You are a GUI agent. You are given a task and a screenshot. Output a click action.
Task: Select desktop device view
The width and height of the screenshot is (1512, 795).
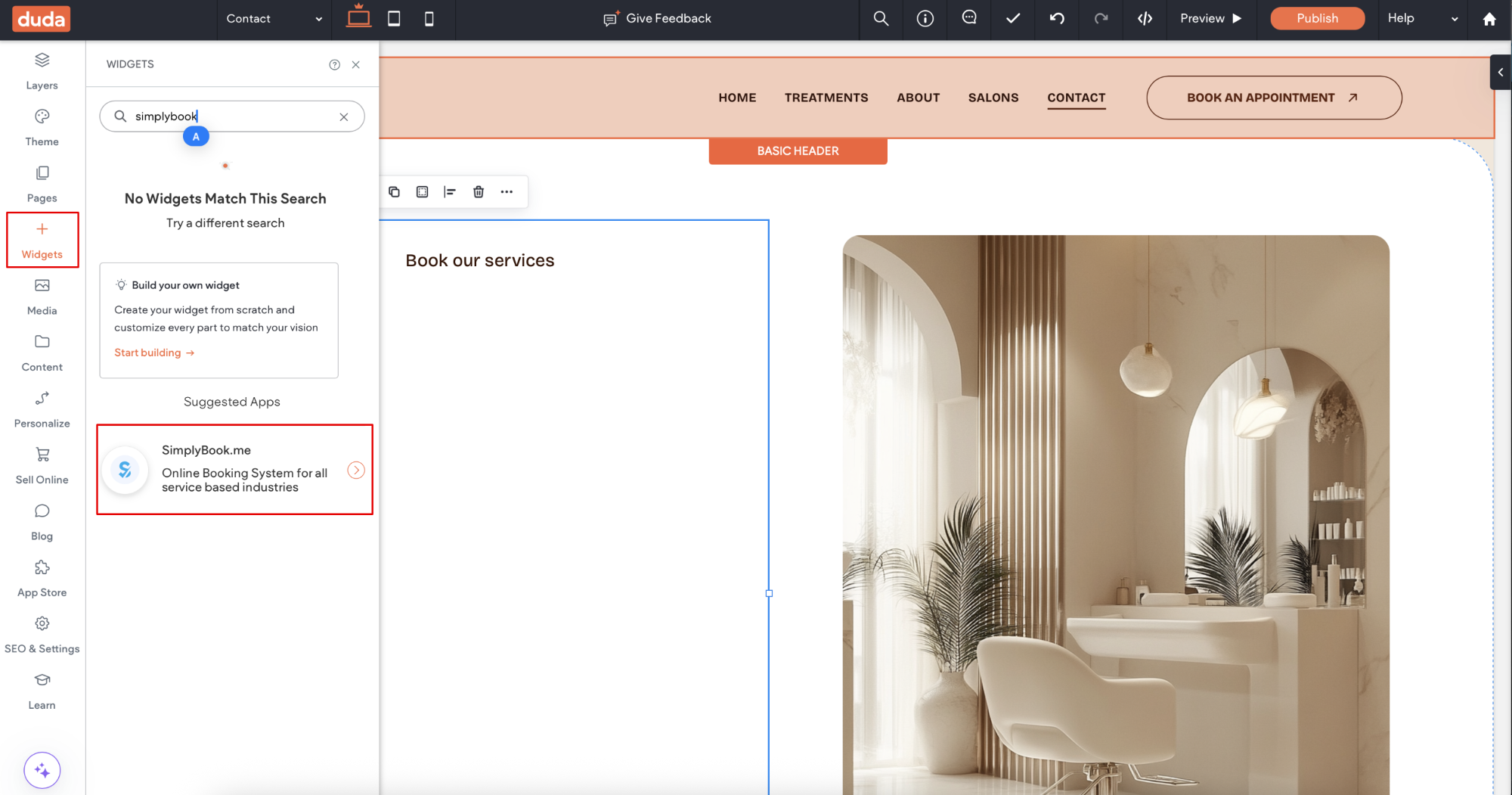click(358, 18)
